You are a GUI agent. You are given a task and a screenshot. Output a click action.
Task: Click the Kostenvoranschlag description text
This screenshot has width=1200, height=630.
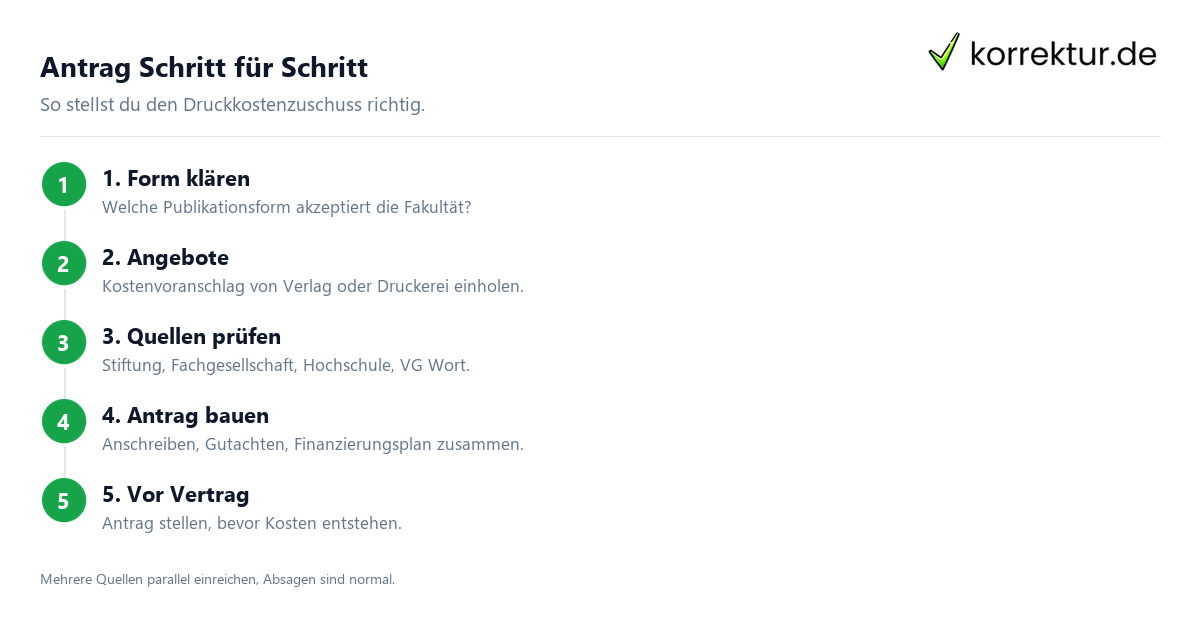[313, 287]
